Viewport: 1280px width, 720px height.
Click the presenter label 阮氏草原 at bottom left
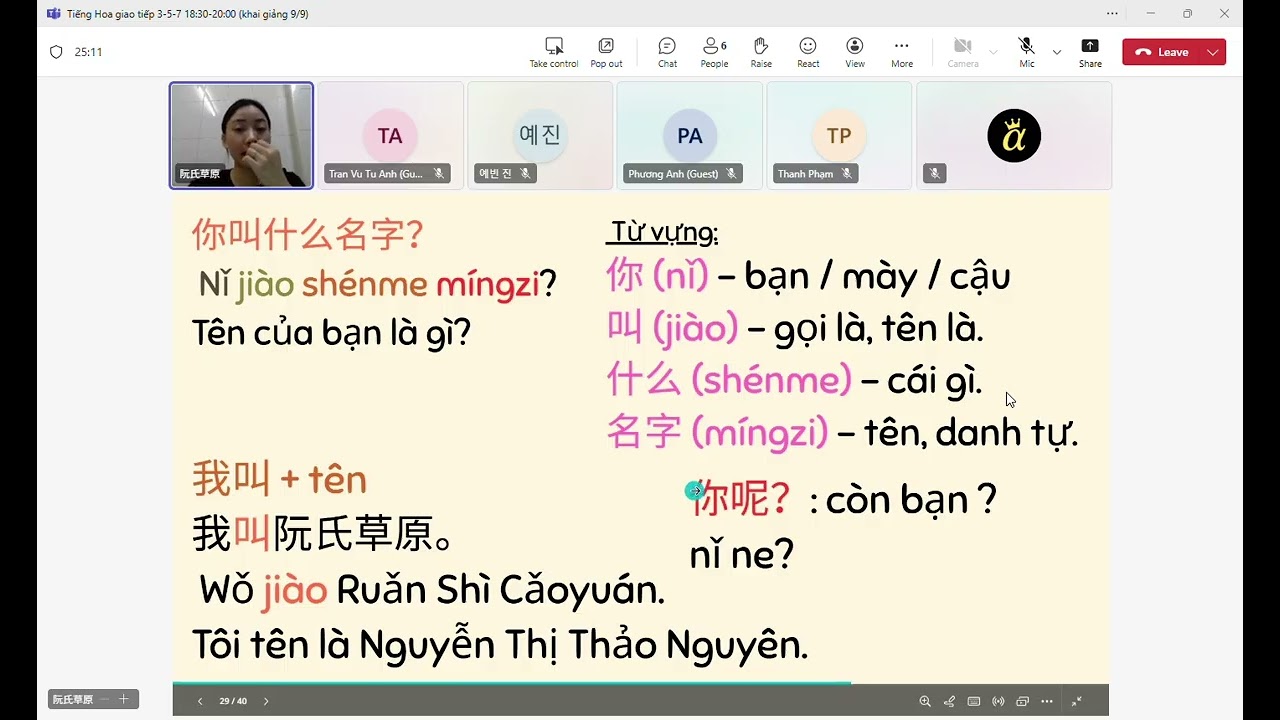pos(73,699)
